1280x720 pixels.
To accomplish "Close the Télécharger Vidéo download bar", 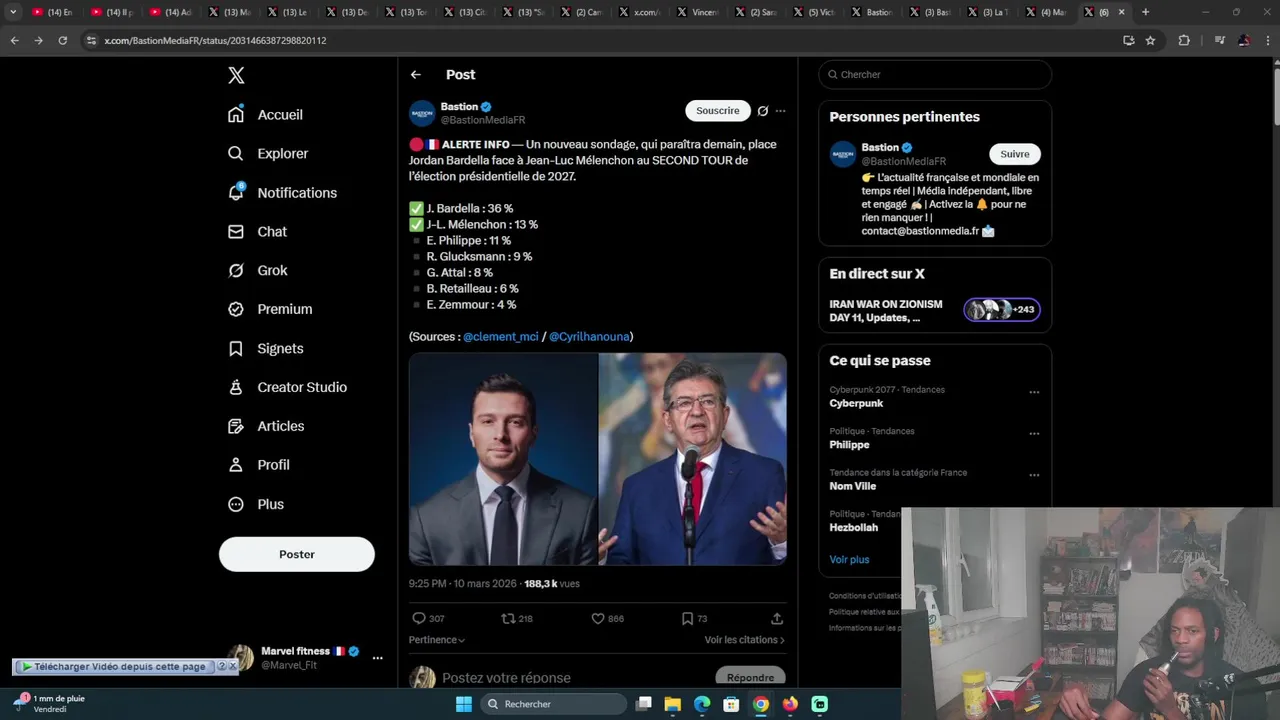I will 233,667.
